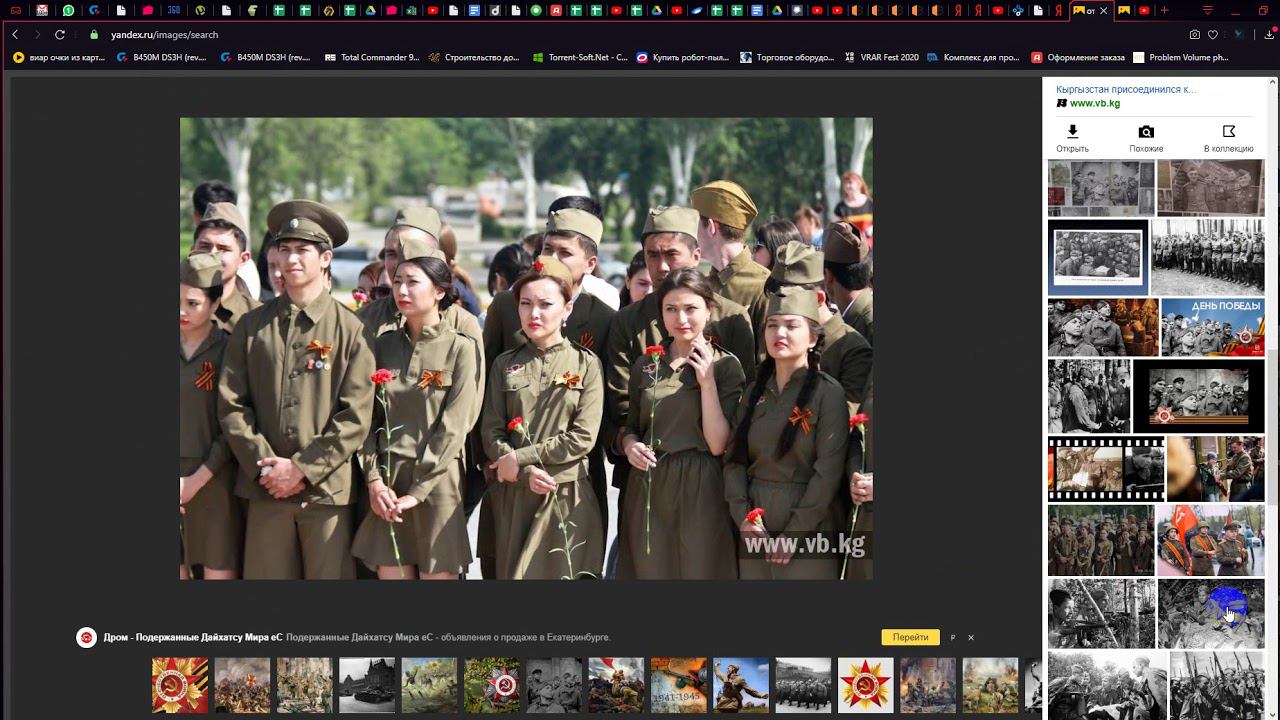The width and height of the screenshot is (1280, 720).
Task: Click main photo of people in uniforms
Action: pos(526,348)
